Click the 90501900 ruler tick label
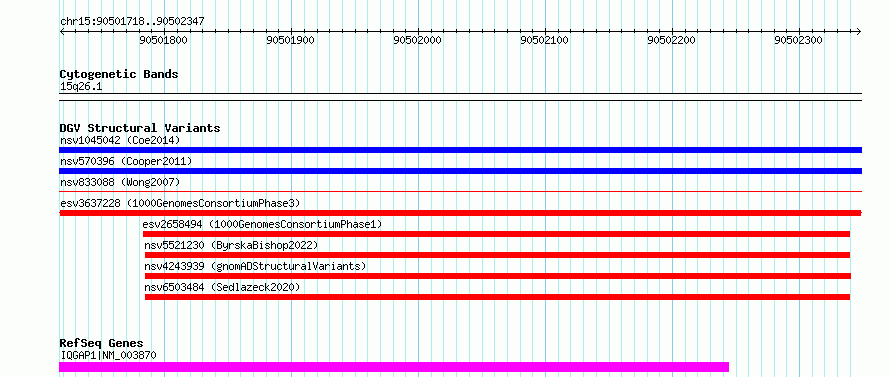 [x=291, y=40]
